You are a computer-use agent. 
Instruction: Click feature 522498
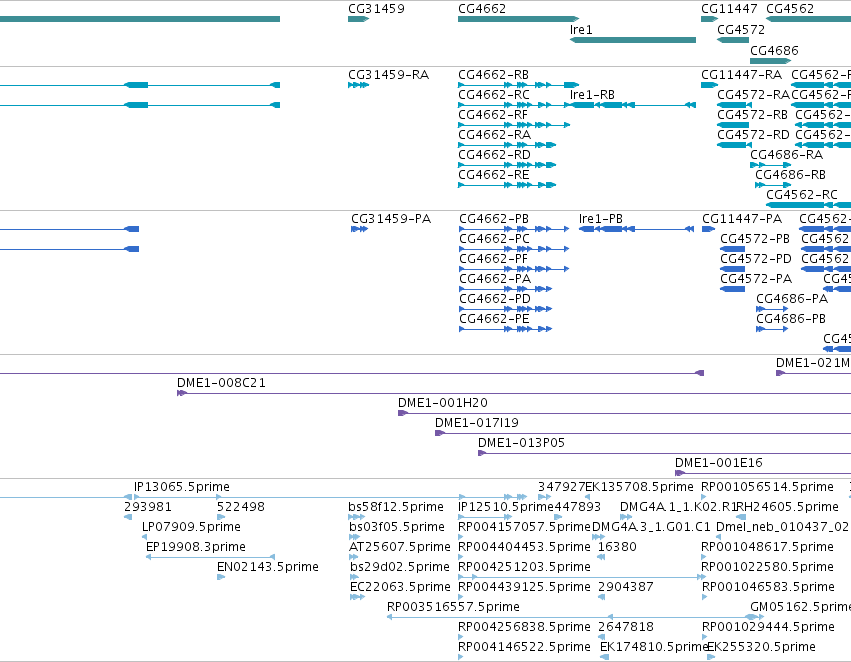click(240, 507)
